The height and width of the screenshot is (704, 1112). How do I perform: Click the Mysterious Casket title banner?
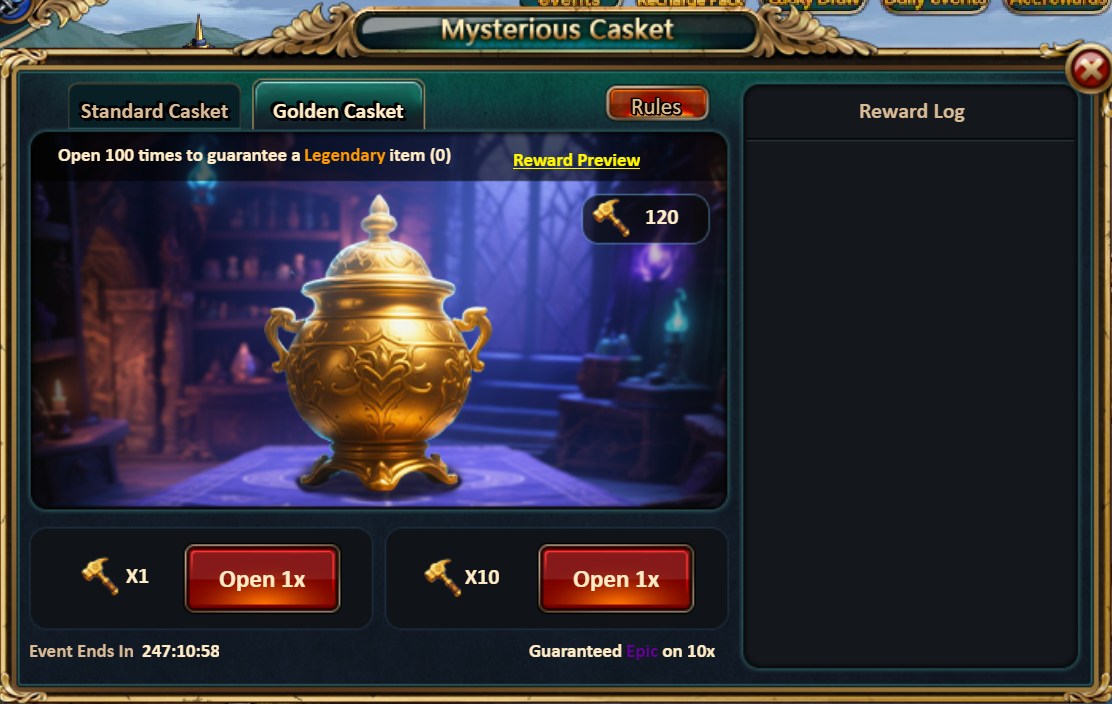click(557, 30)
